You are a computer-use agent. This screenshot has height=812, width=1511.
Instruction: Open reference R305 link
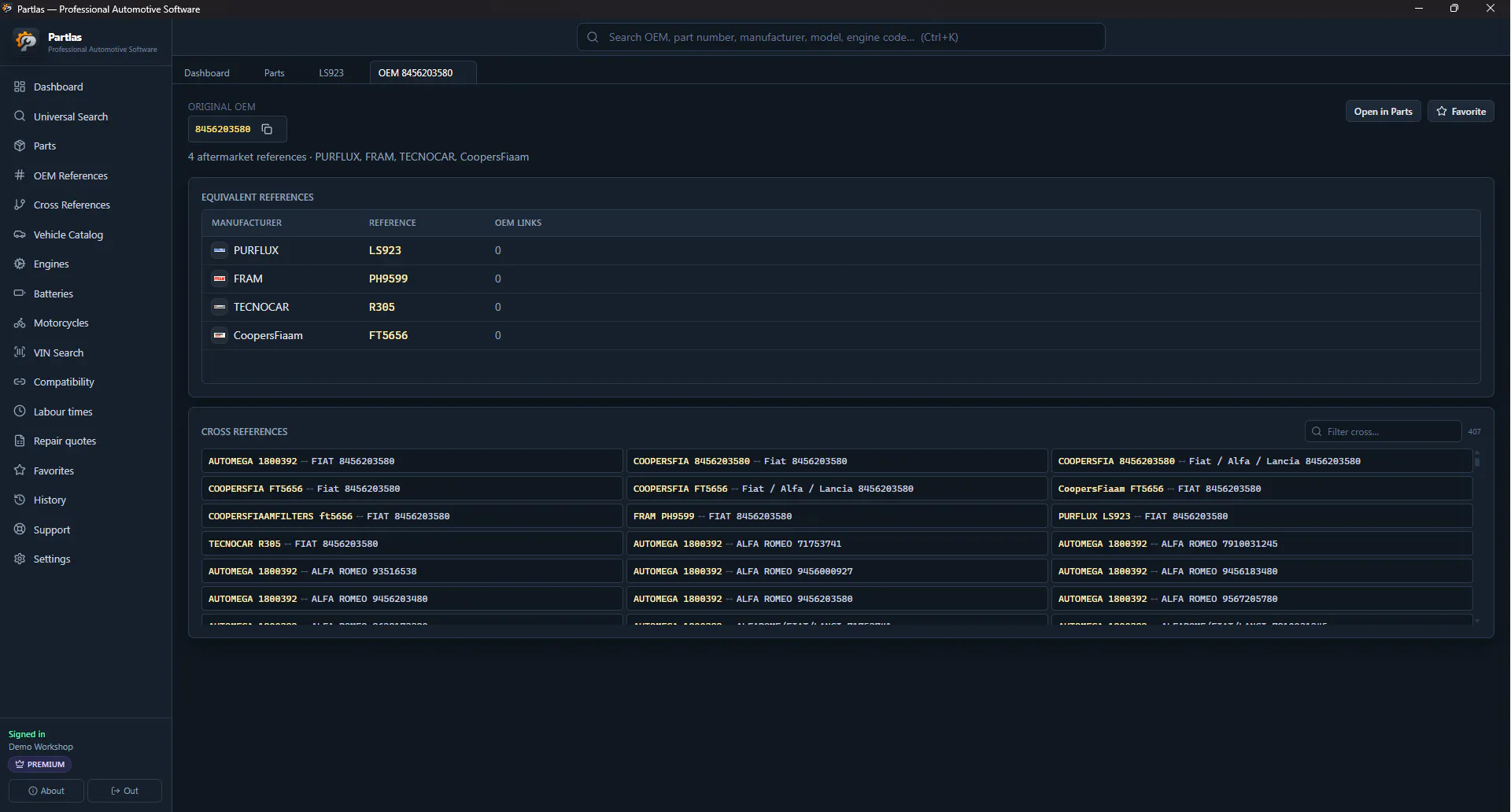tap(382, 307)
